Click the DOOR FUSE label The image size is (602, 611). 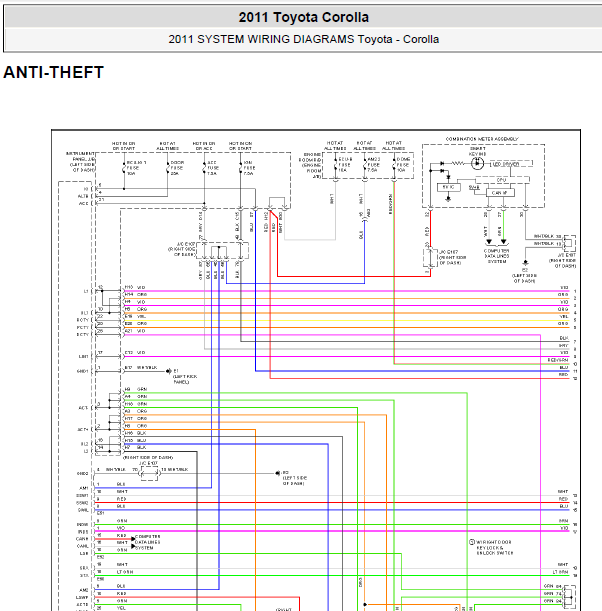(x=177, y=168)
